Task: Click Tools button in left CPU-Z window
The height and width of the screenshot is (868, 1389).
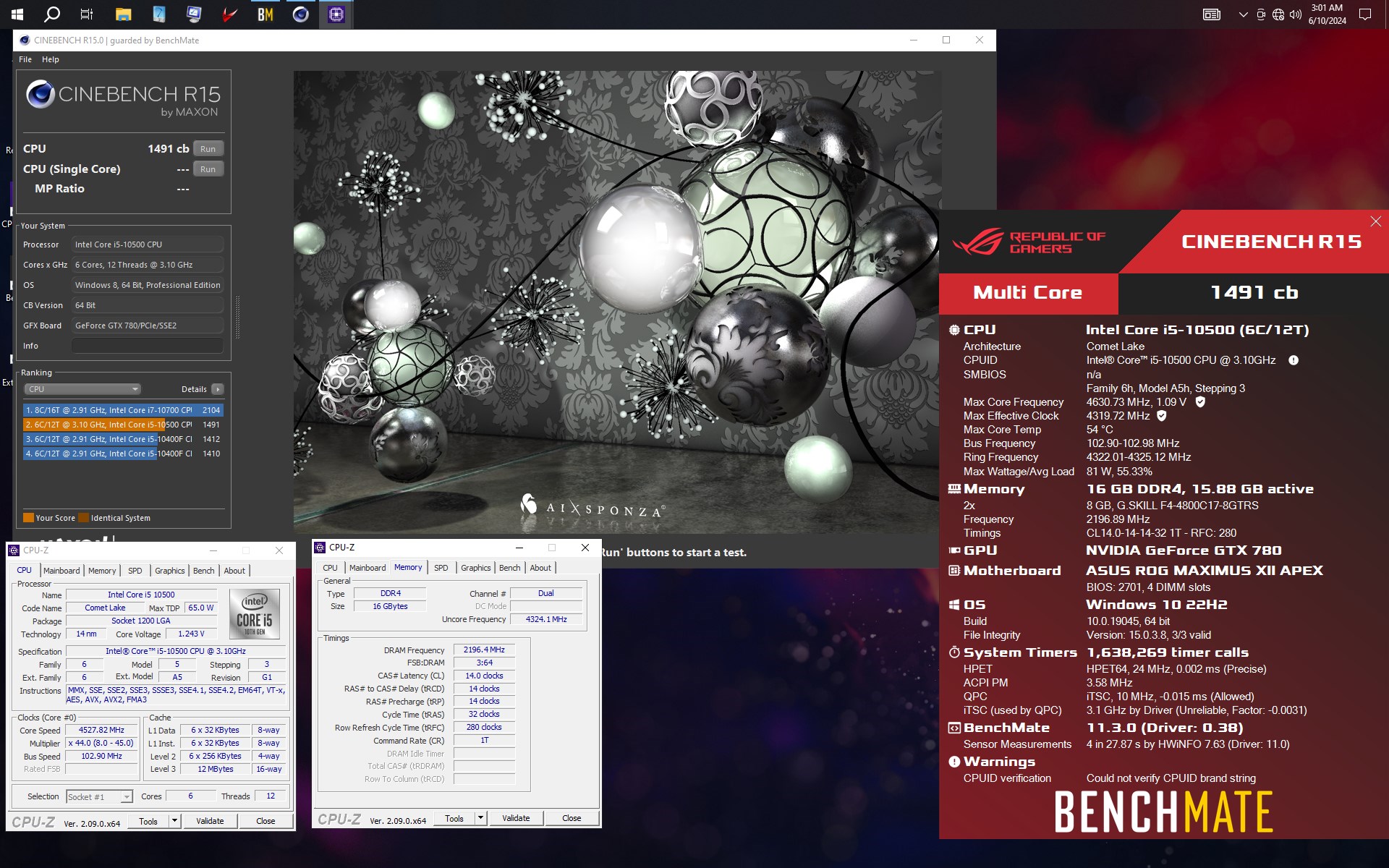Action: pyautogui.click(x=148, y=821)
